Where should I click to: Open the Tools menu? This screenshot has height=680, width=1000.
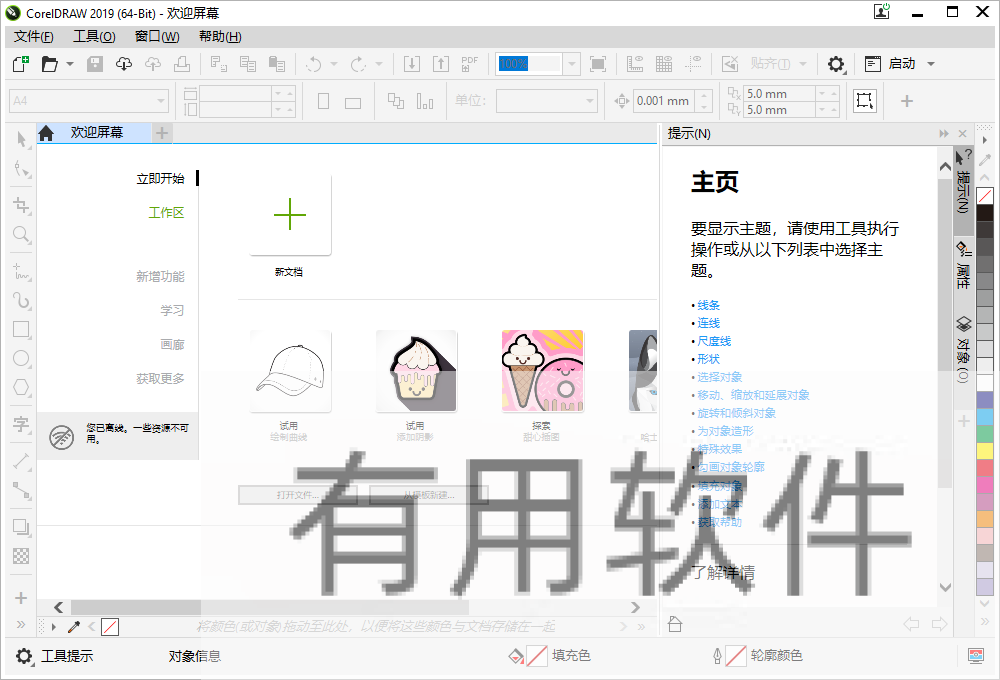click(x=94, y=36)
